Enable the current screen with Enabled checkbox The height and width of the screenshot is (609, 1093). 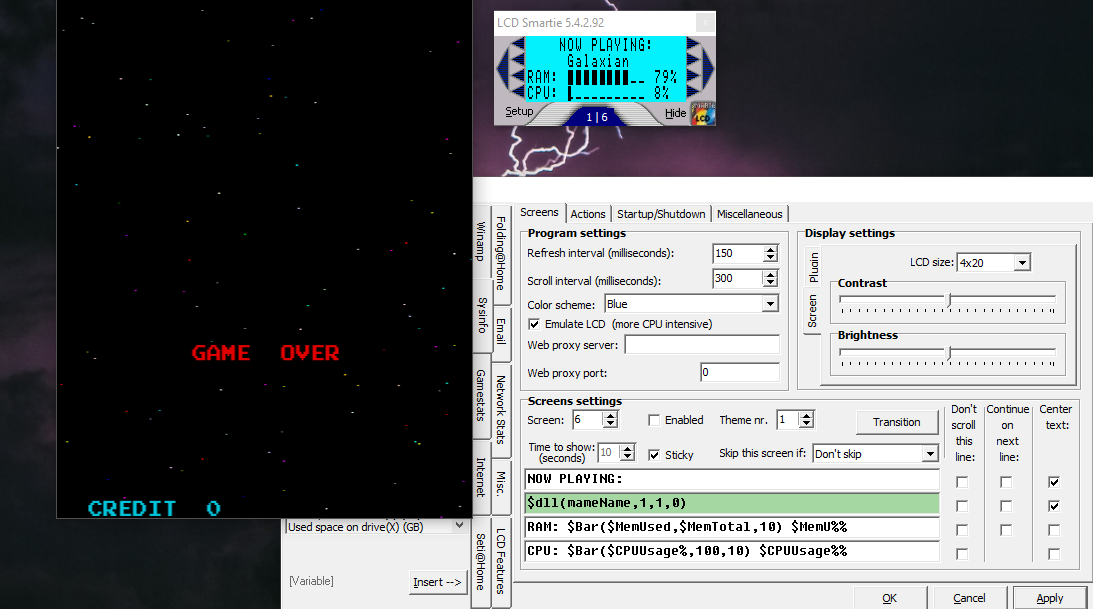(654, 421)
